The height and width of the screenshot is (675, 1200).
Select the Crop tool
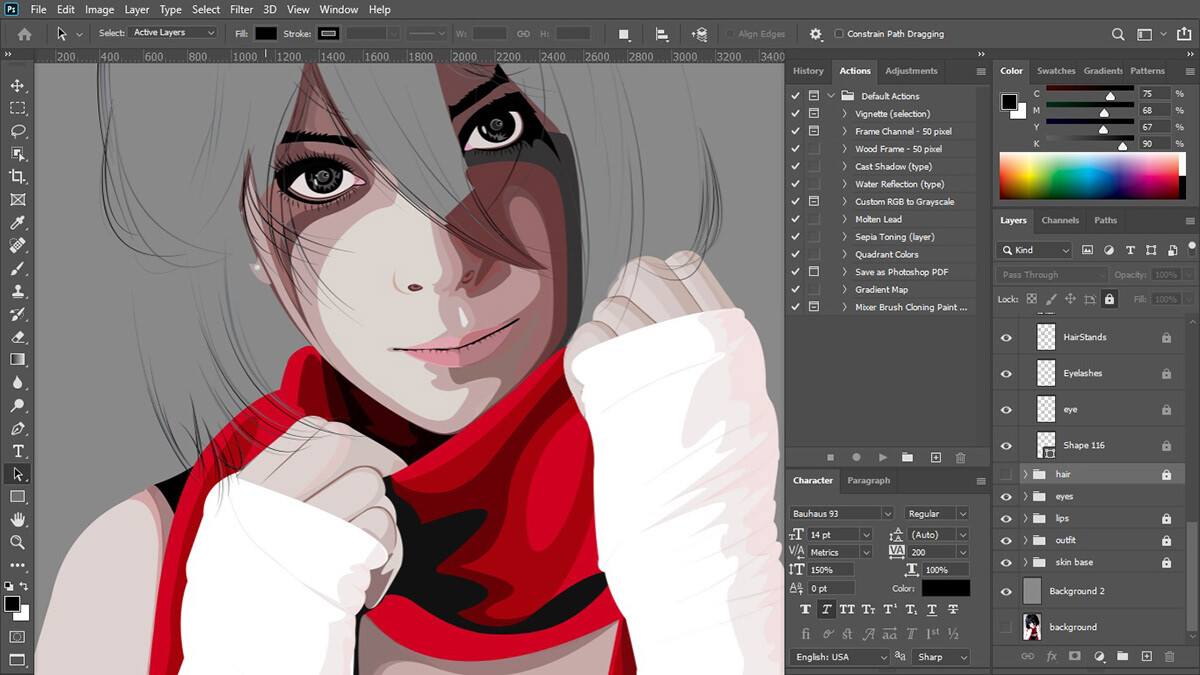click(x=17, y=176)
